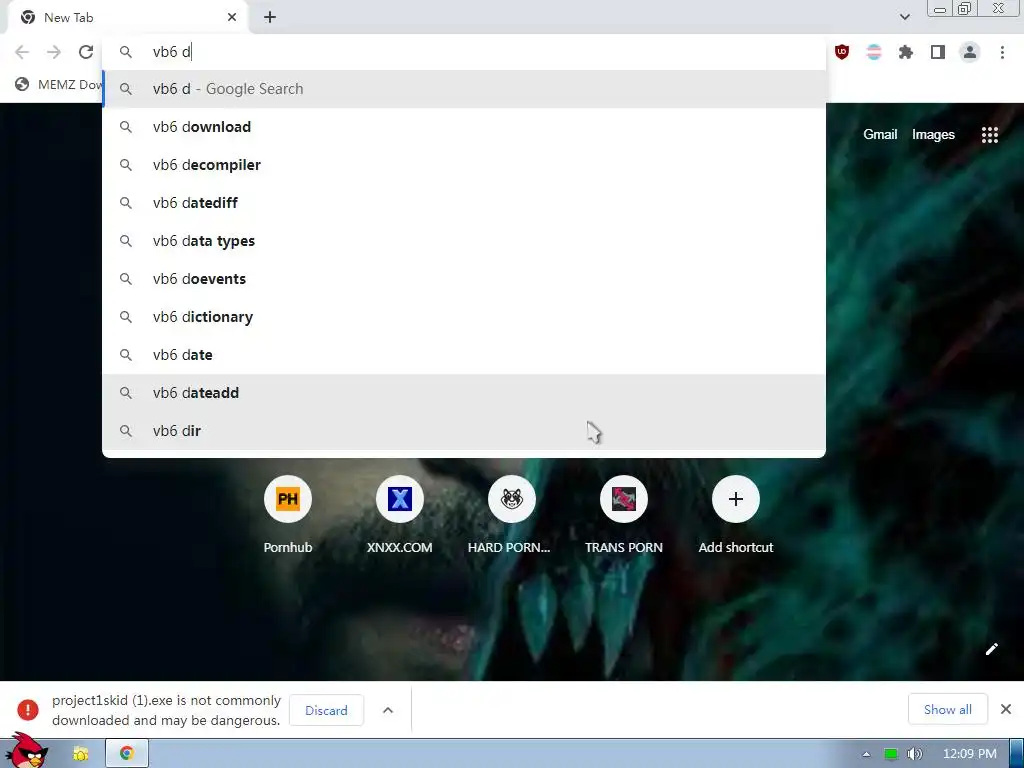The width and height of the screenshot is (1024, 768).
Task: Click the Chrome taskbar button
Action: coord(127,754)
